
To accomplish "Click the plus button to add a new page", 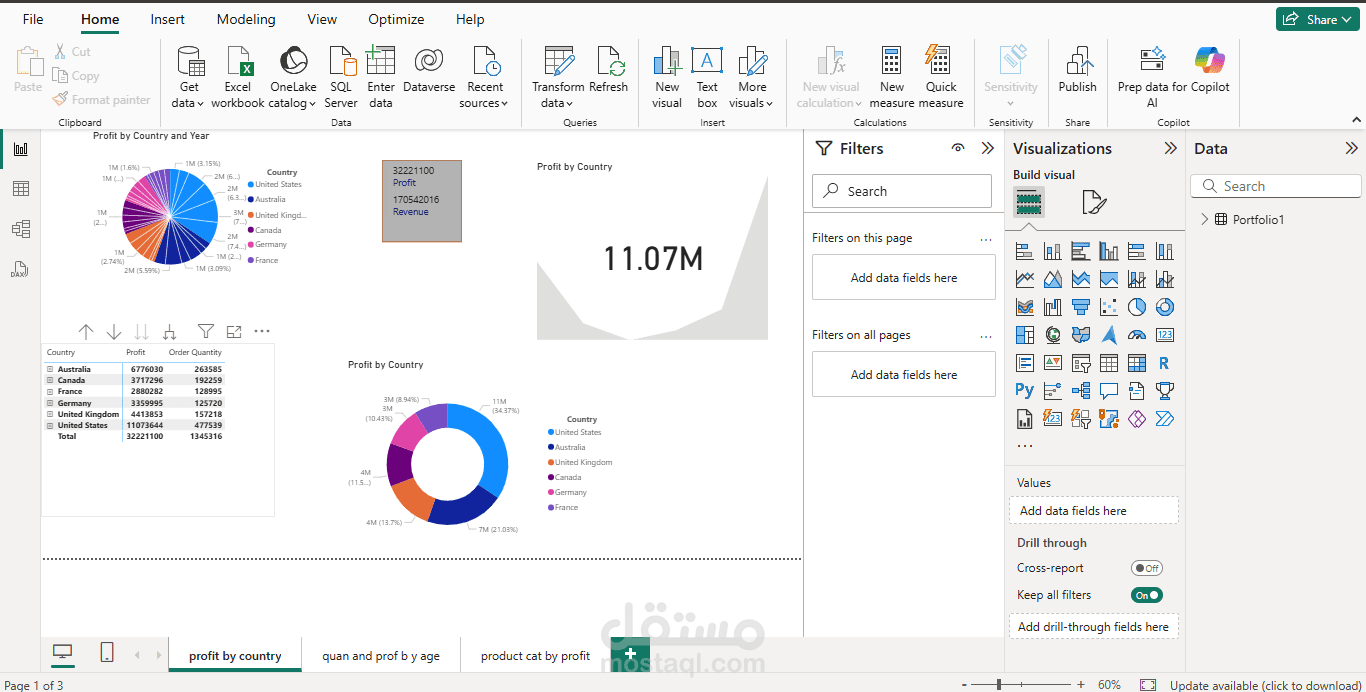I will point(629,654).
